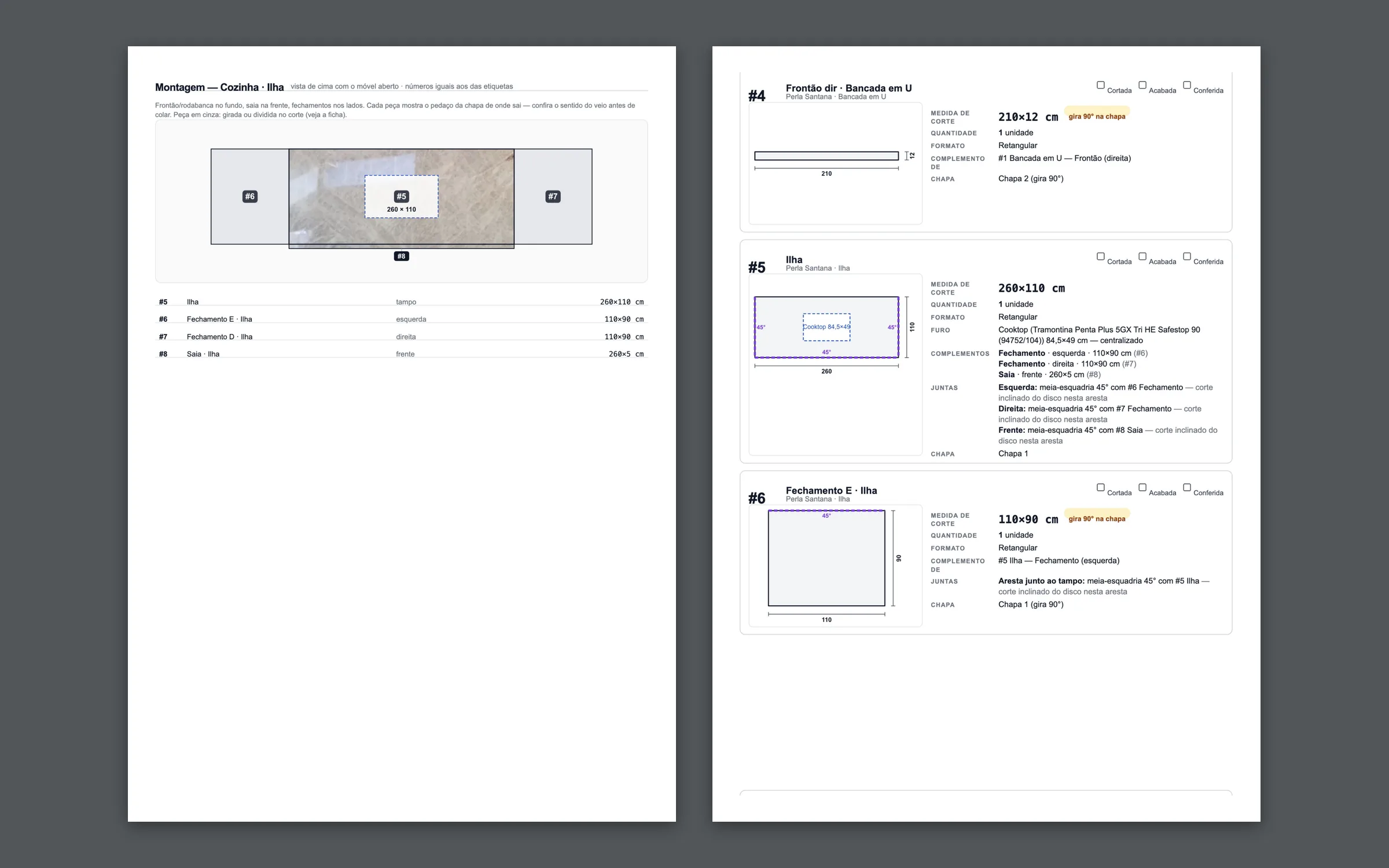Click the 'Aresta junto ao tampo:' joint note

pos(1104,586)
